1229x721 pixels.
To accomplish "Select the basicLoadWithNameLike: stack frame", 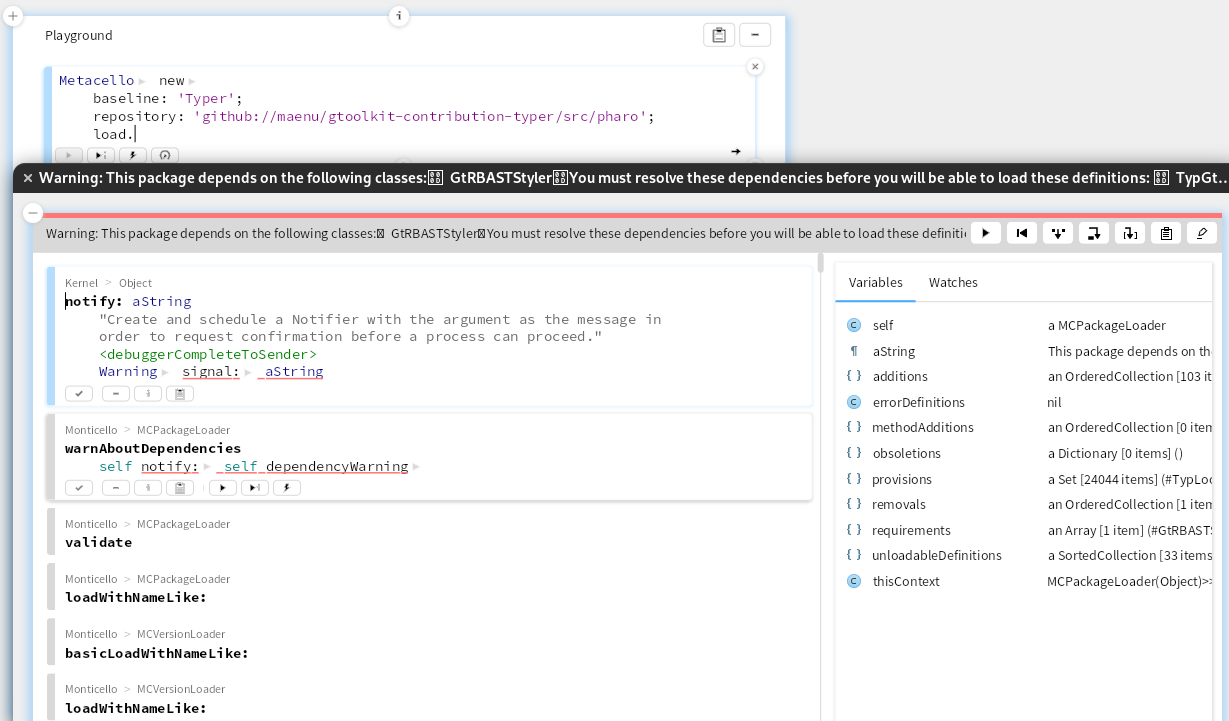I will tap(429, 643).
